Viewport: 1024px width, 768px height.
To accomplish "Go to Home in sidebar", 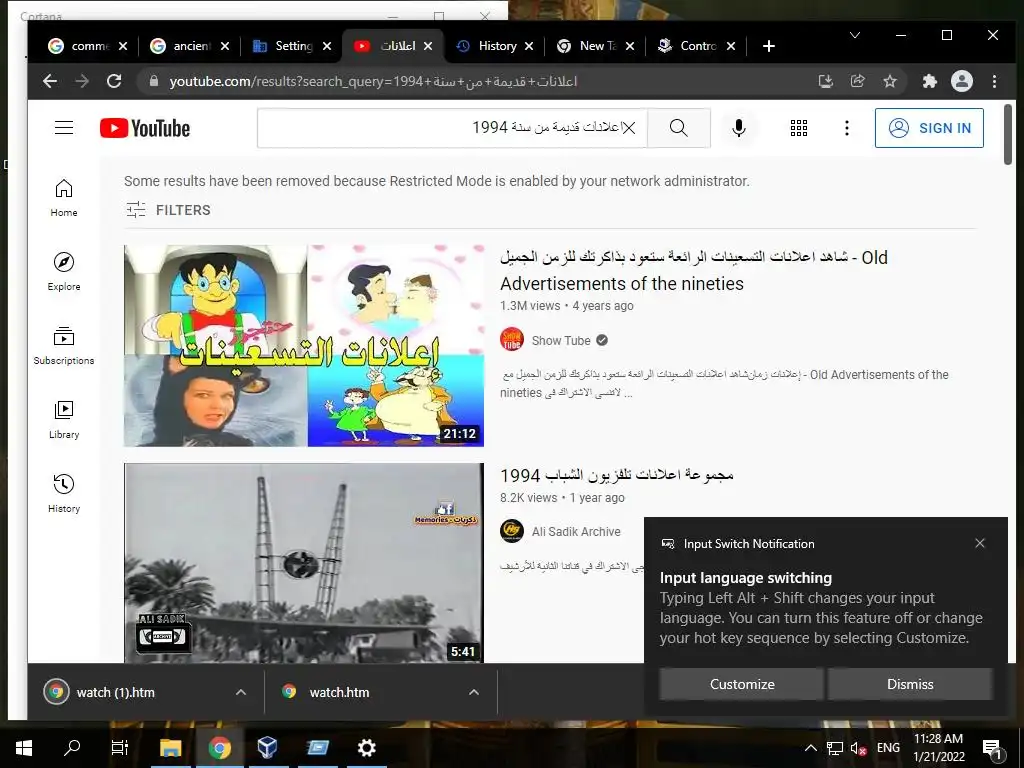I will pyautogui.click(x=64, y=198).
